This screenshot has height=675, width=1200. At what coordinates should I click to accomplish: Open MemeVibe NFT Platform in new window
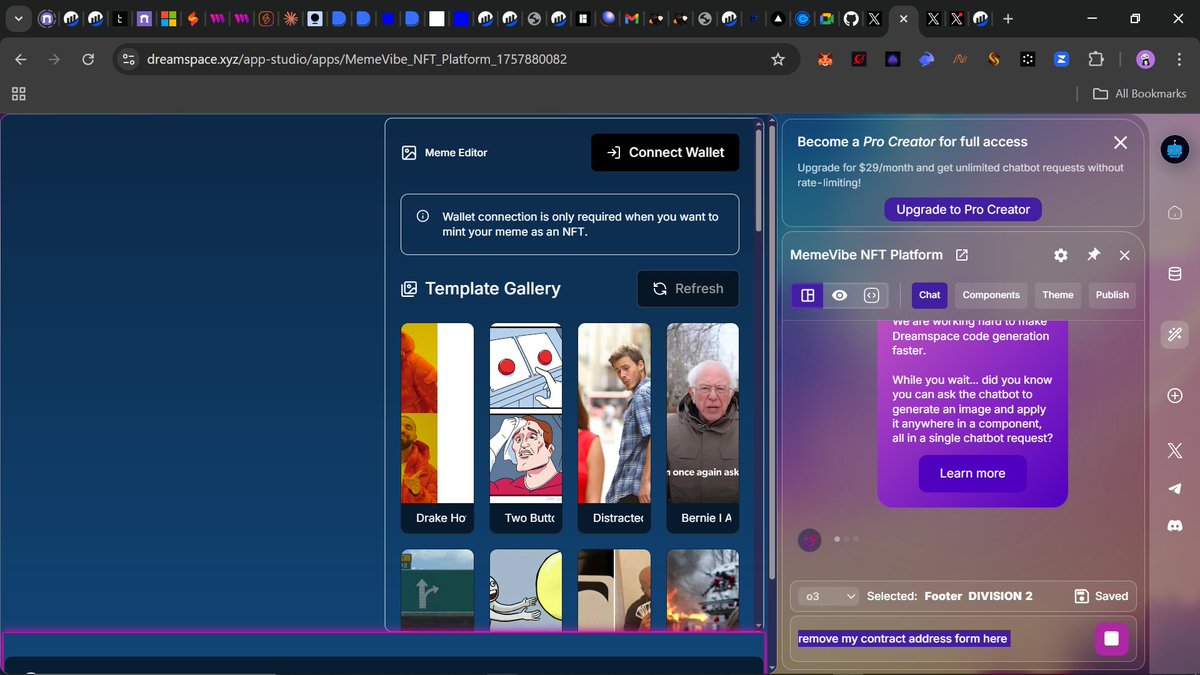[962, 255]
